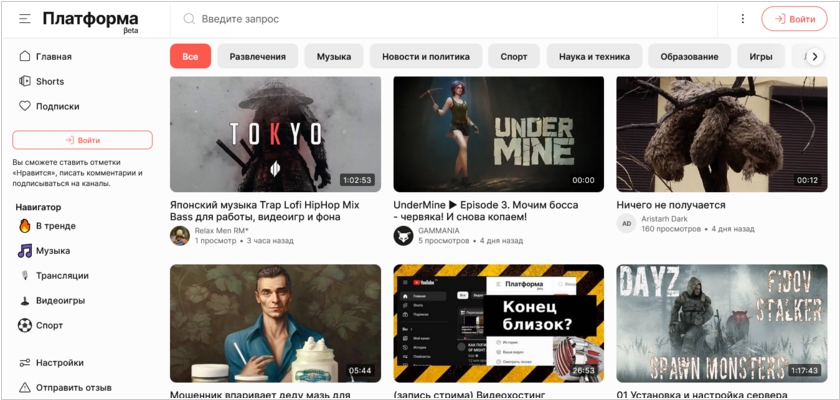
Task: Open Японский музыка Trap Lofi title
Action: [265, 211]
